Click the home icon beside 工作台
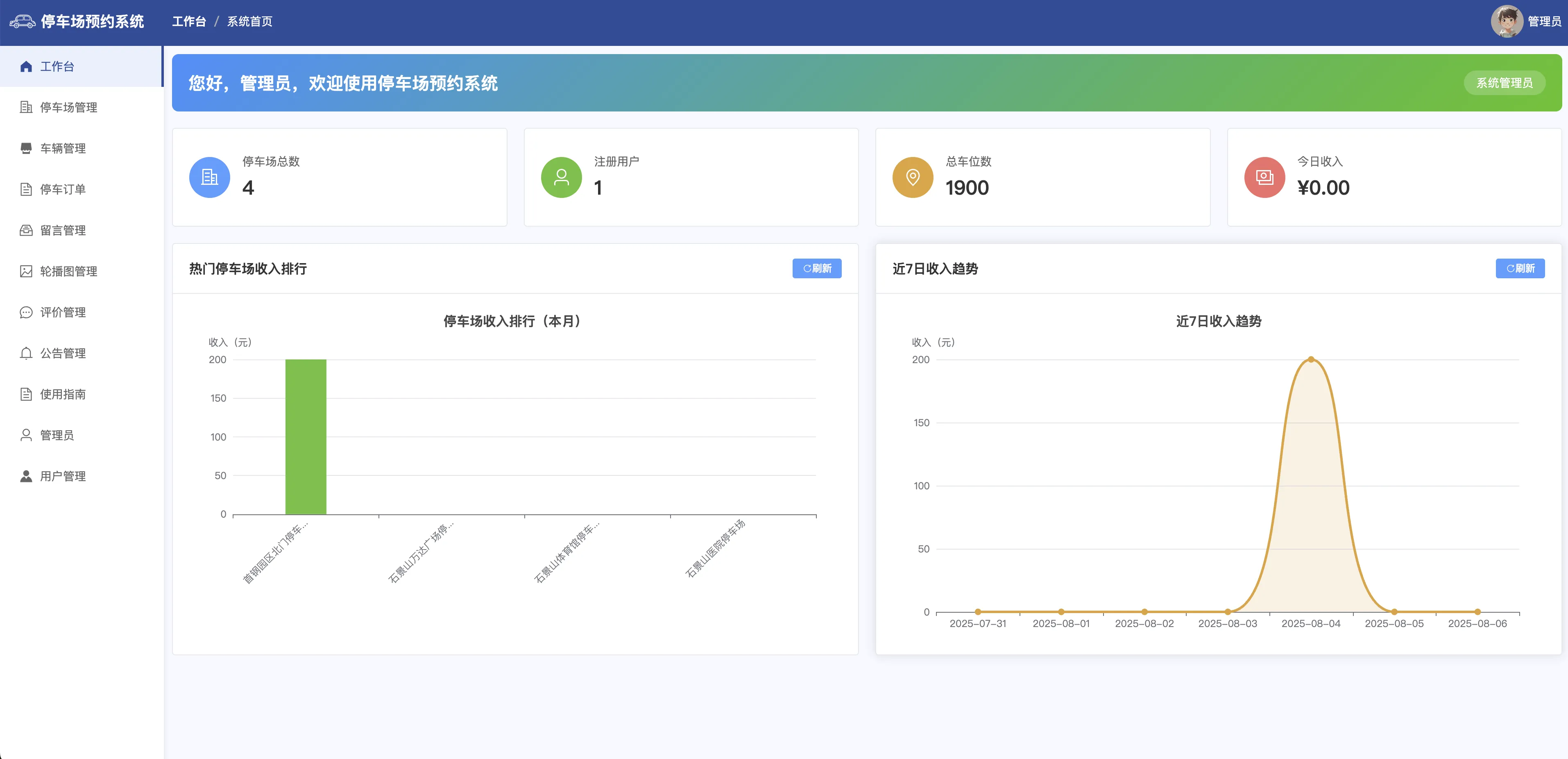 (25, 66)
